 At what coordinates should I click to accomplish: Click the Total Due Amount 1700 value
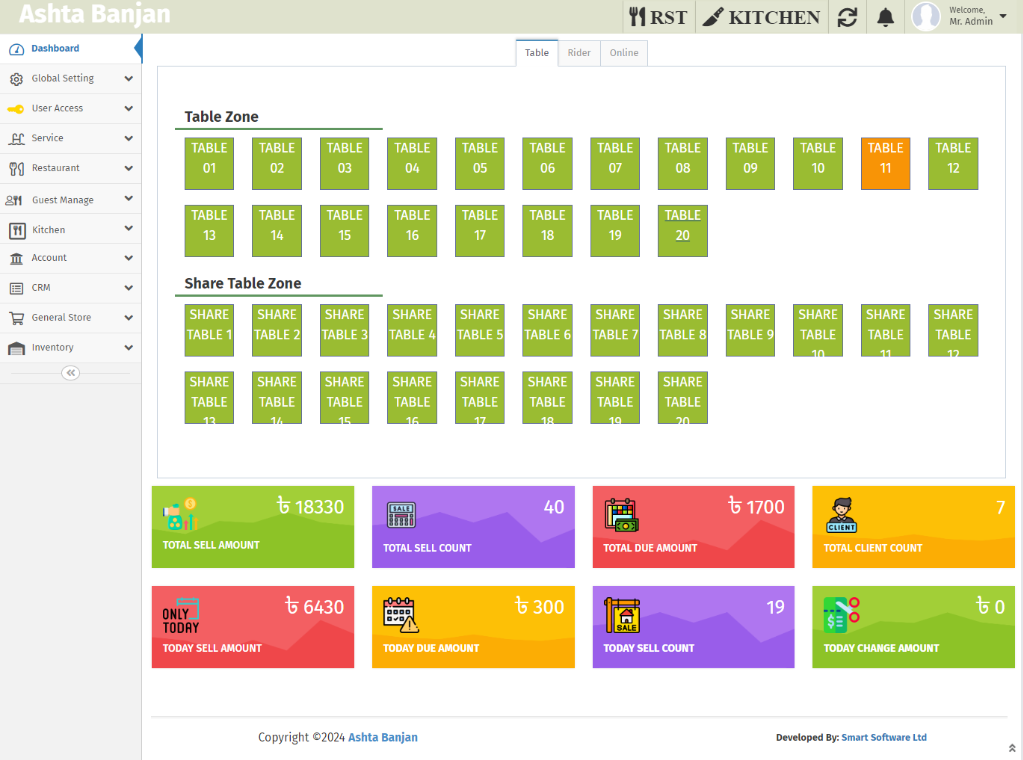tap(756, 507)
